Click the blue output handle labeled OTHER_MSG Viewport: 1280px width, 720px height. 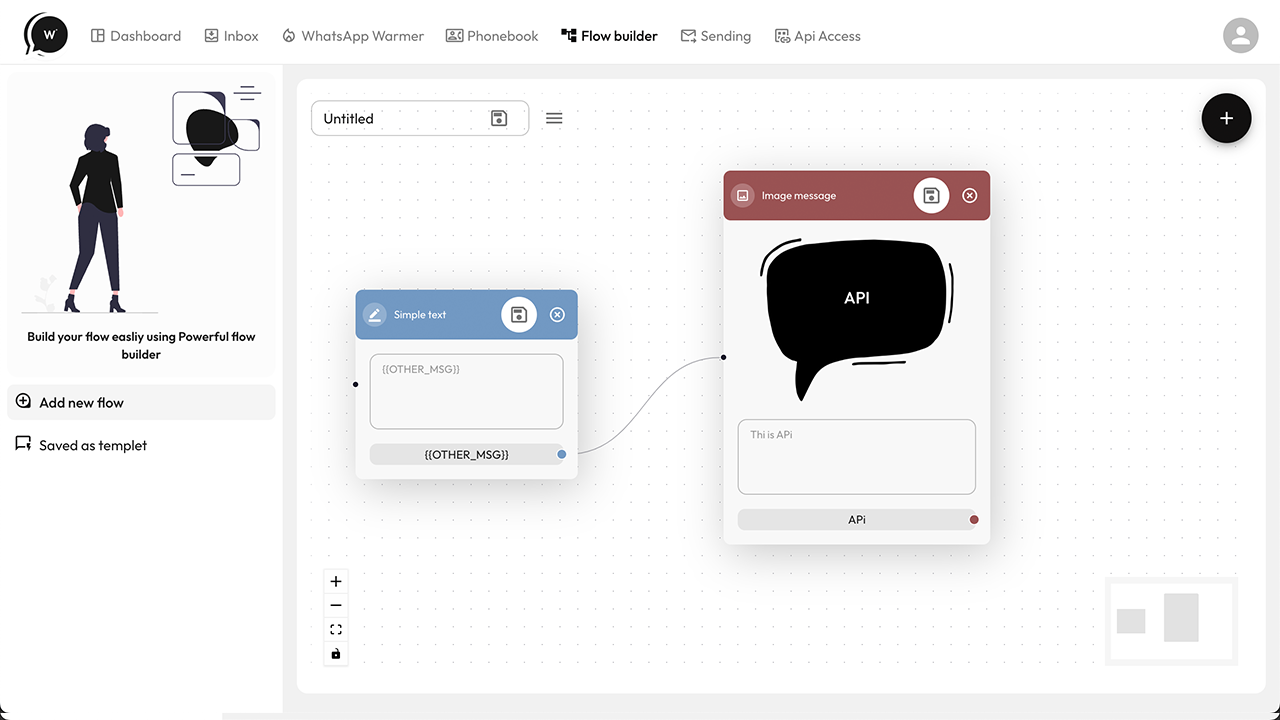[561, 454]
